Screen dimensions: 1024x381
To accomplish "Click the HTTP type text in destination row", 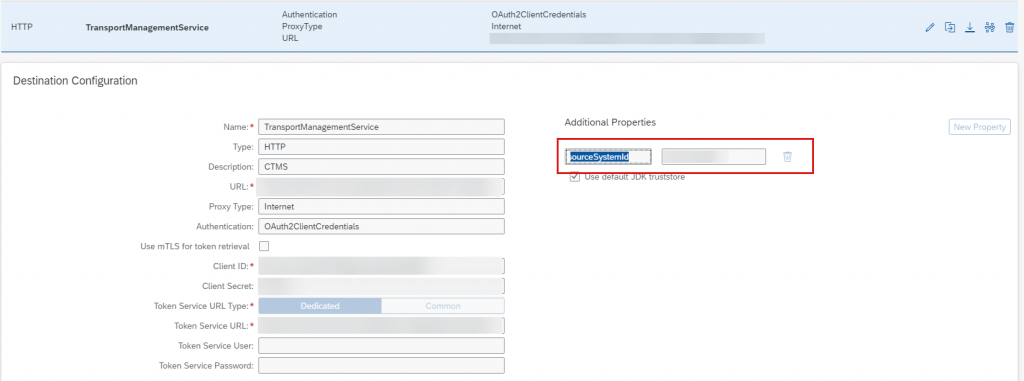I will pyautogui.click(x=22, y=27).
